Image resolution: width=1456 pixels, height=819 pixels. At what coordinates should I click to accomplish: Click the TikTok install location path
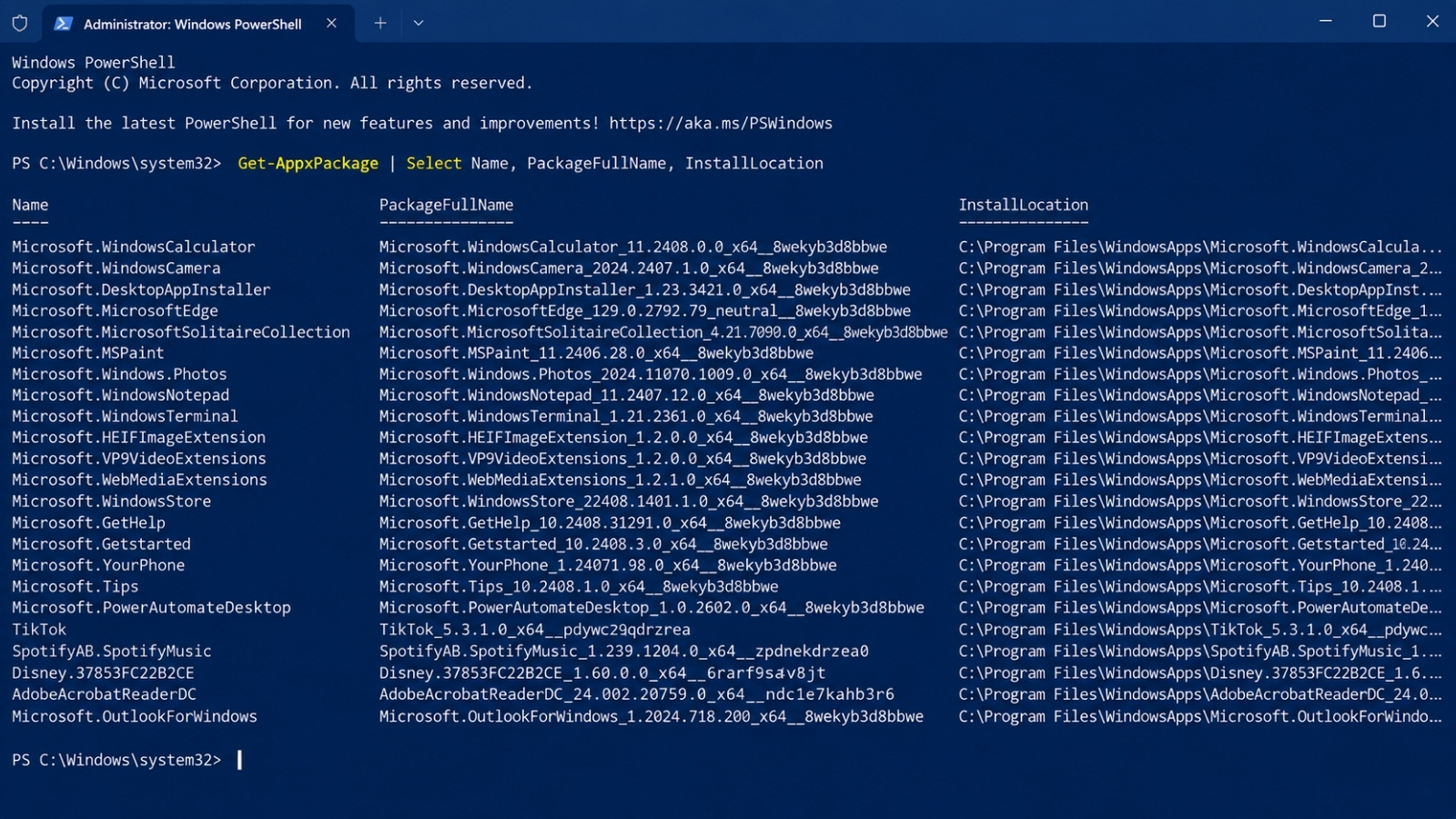1200,630
